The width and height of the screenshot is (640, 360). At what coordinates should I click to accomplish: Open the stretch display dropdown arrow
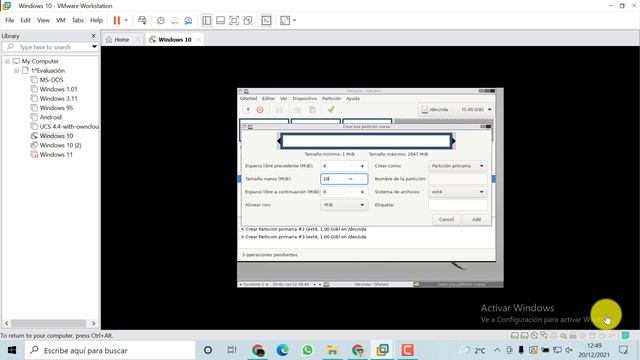(294, 20)
